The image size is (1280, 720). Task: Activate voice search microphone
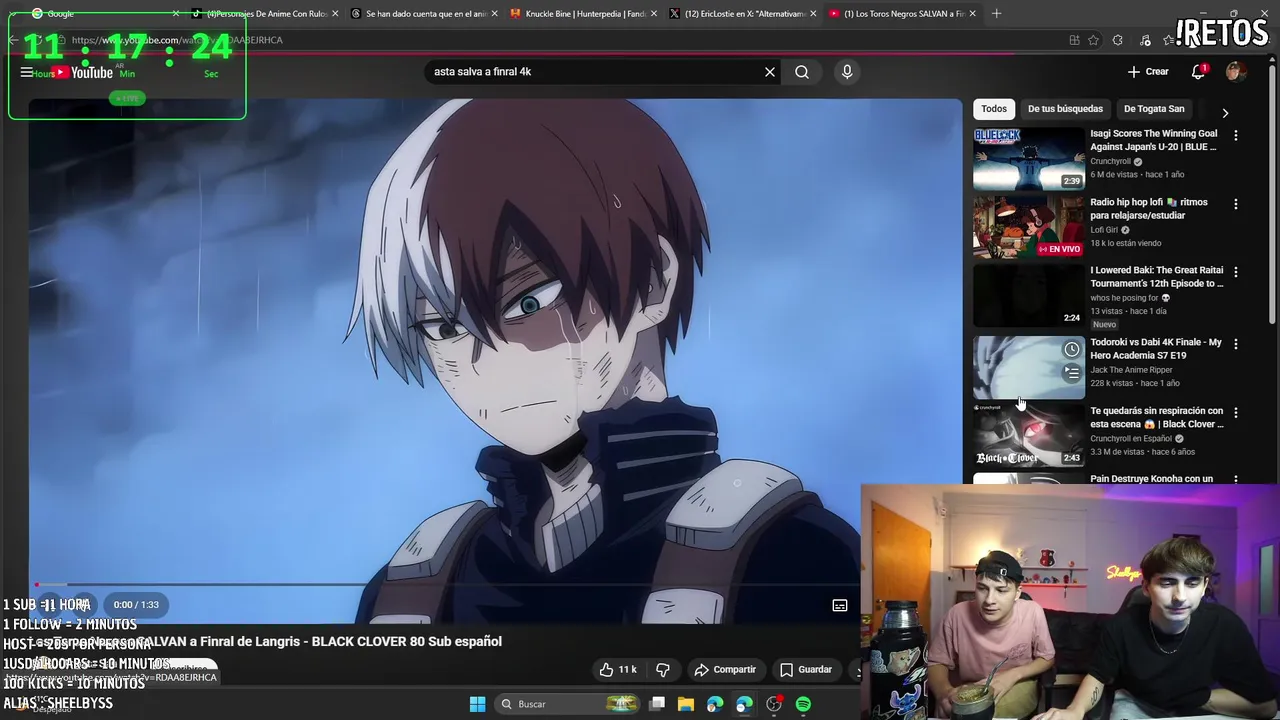(x=847, y=72)
